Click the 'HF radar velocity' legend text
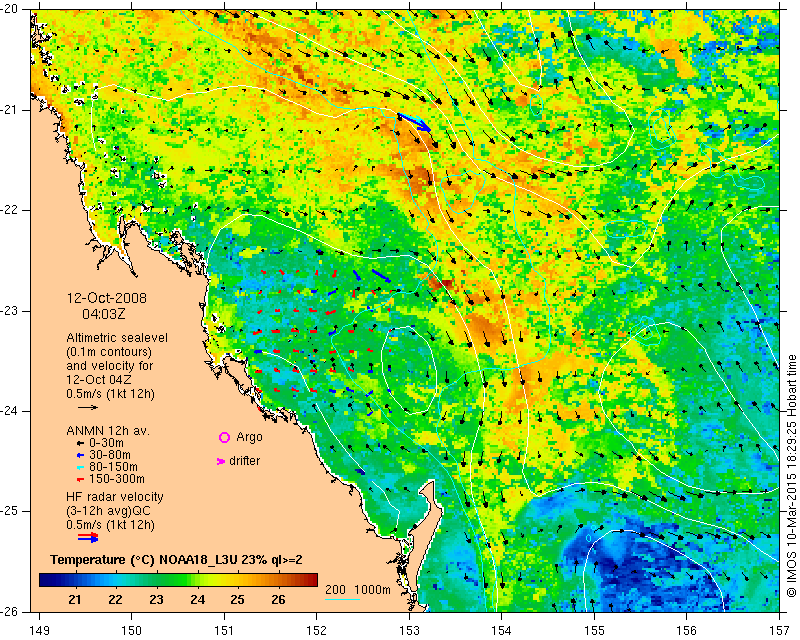800x640 pixels. (115, 497)
